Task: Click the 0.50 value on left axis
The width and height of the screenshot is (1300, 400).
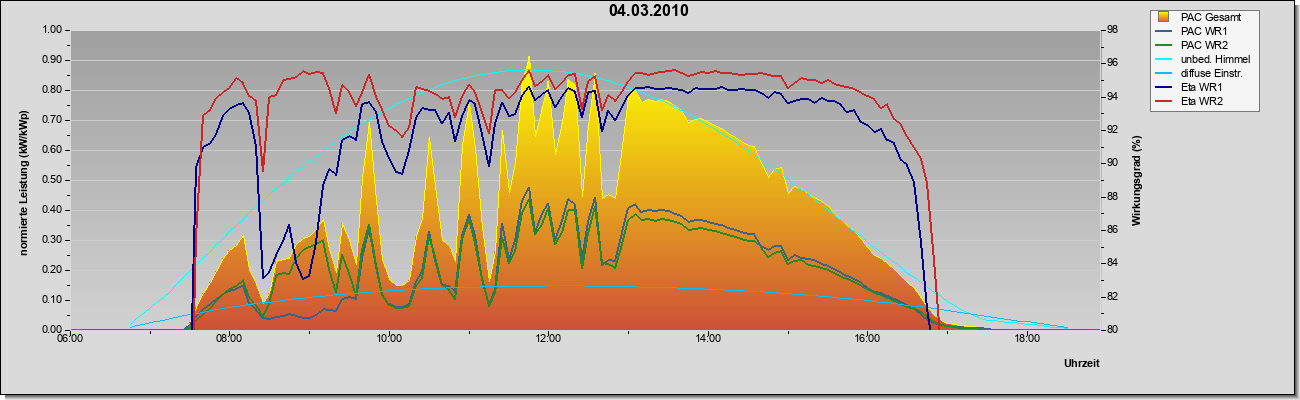Action: tap(52, 180)
